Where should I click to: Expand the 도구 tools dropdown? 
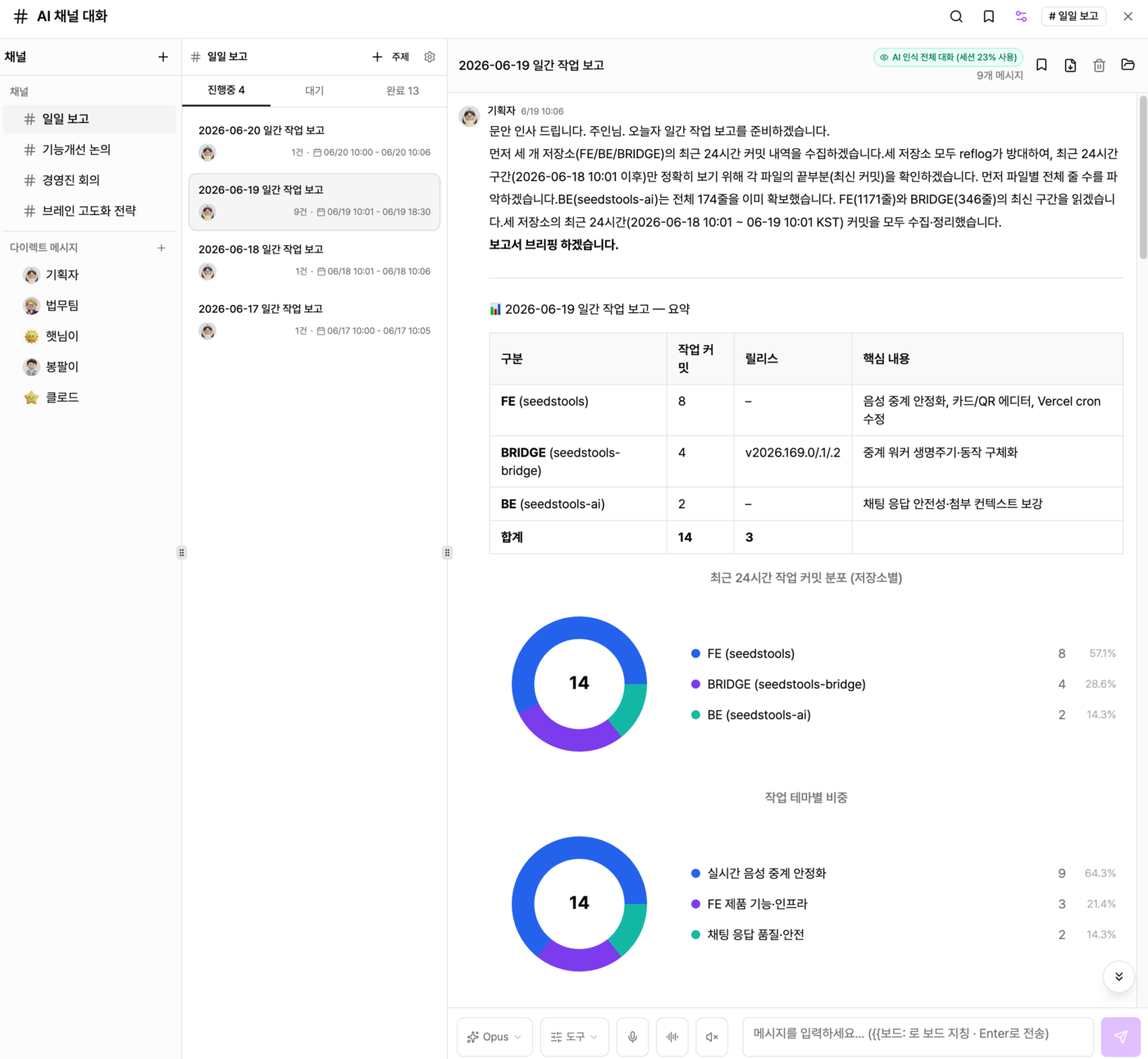pos(574,1037)
